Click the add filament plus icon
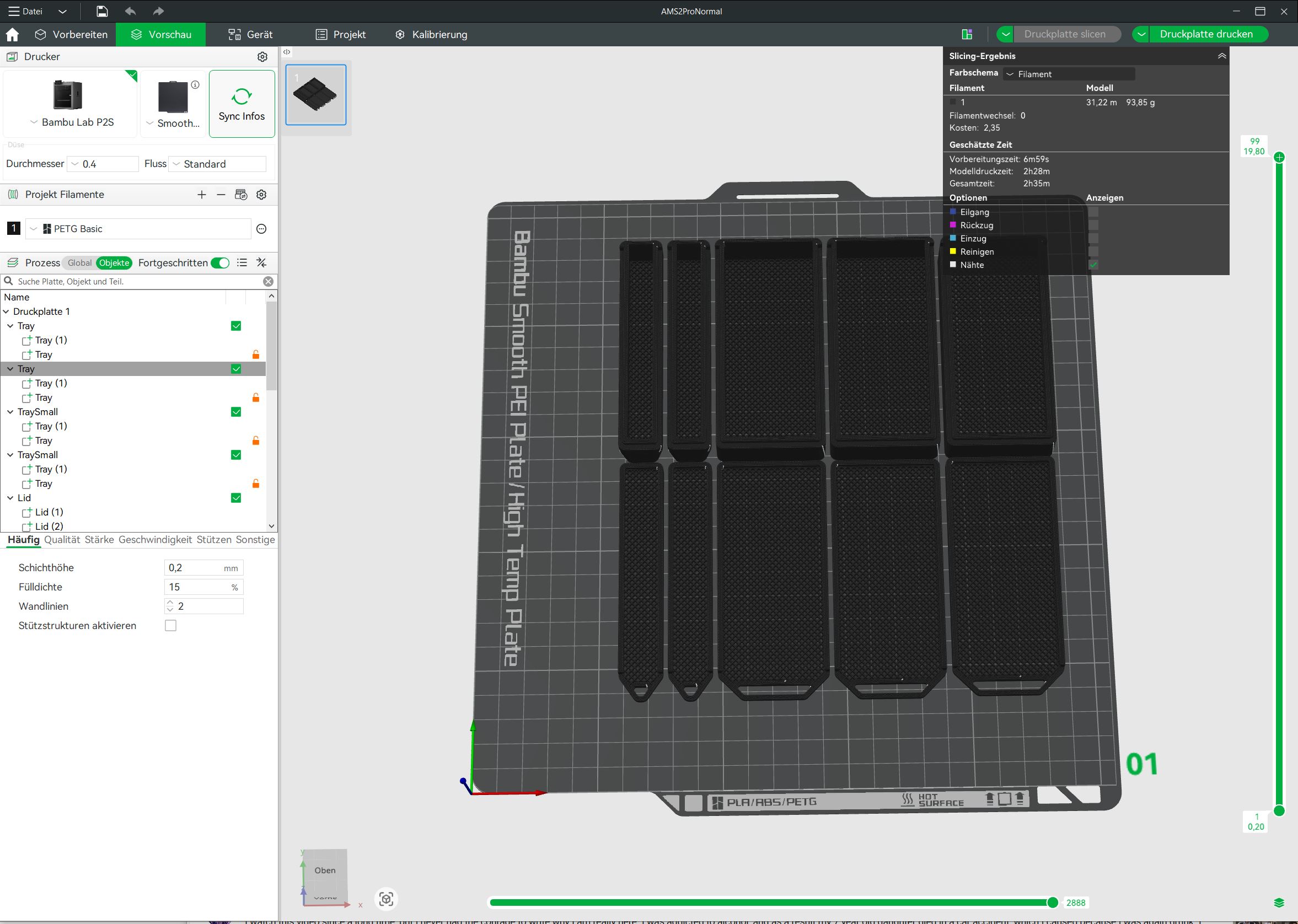This screenshot has width=1298, height=924. [201, 195]
